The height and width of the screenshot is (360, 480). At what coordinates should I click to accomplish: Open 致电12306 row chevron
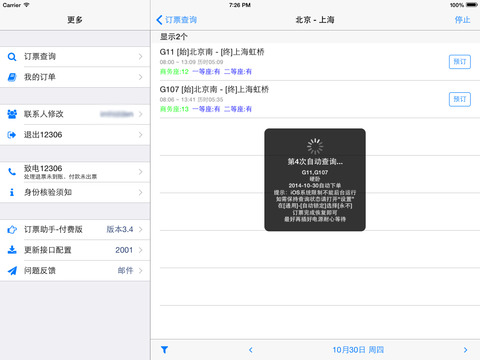pyautogui.click(x=140, y=172)
